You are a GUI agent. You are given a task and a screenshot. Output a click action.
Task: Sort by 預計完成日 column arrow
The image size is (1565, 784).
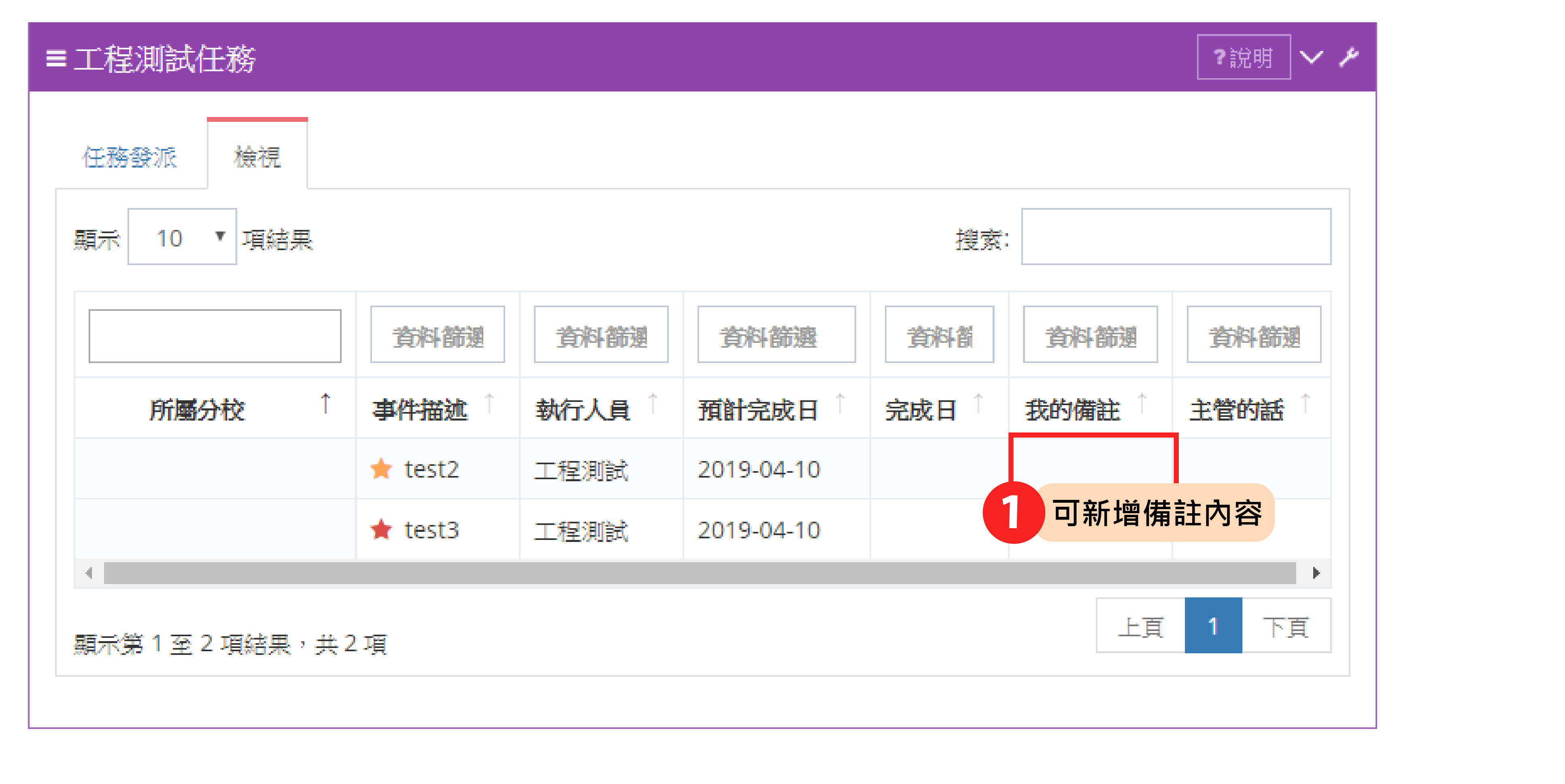(x=840, y=403)
